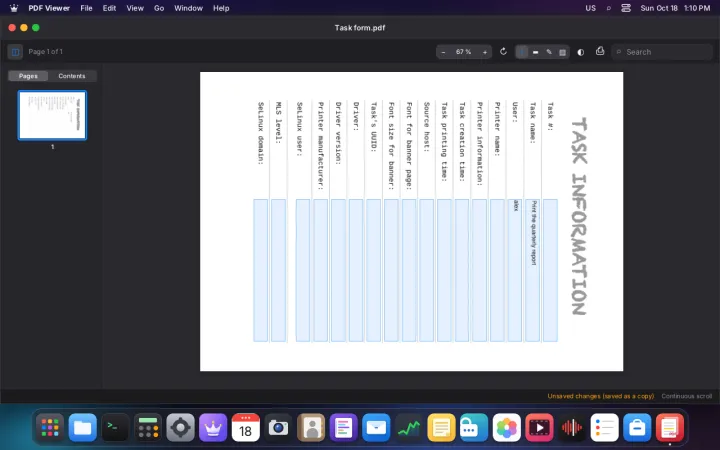Open Control Center in menu bar

(626, 8)
